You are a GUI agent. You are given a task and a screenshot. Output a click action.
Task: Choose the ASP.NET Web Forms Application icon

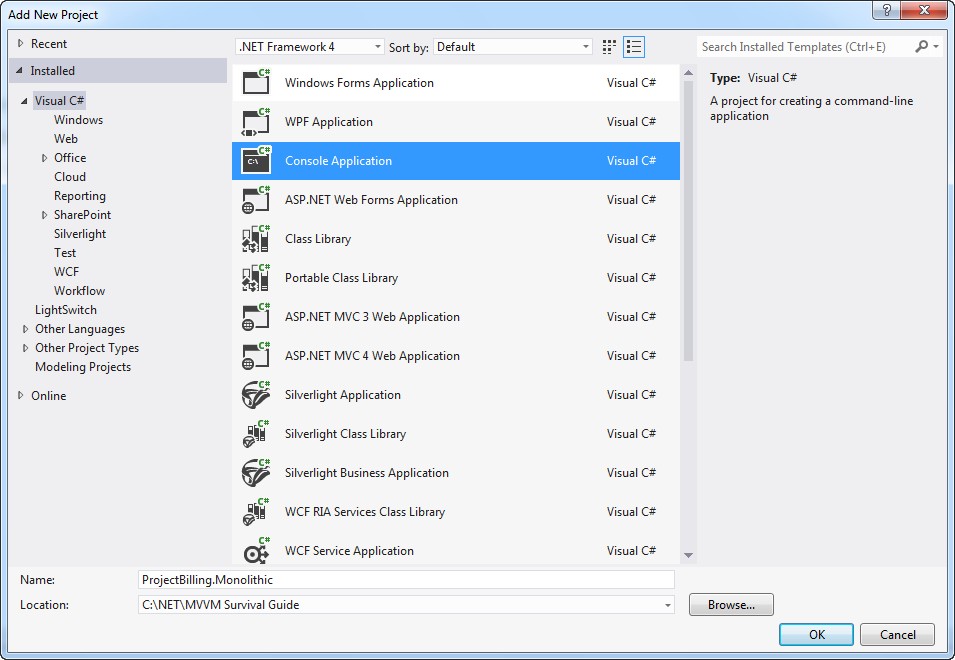tap(256, 199)
